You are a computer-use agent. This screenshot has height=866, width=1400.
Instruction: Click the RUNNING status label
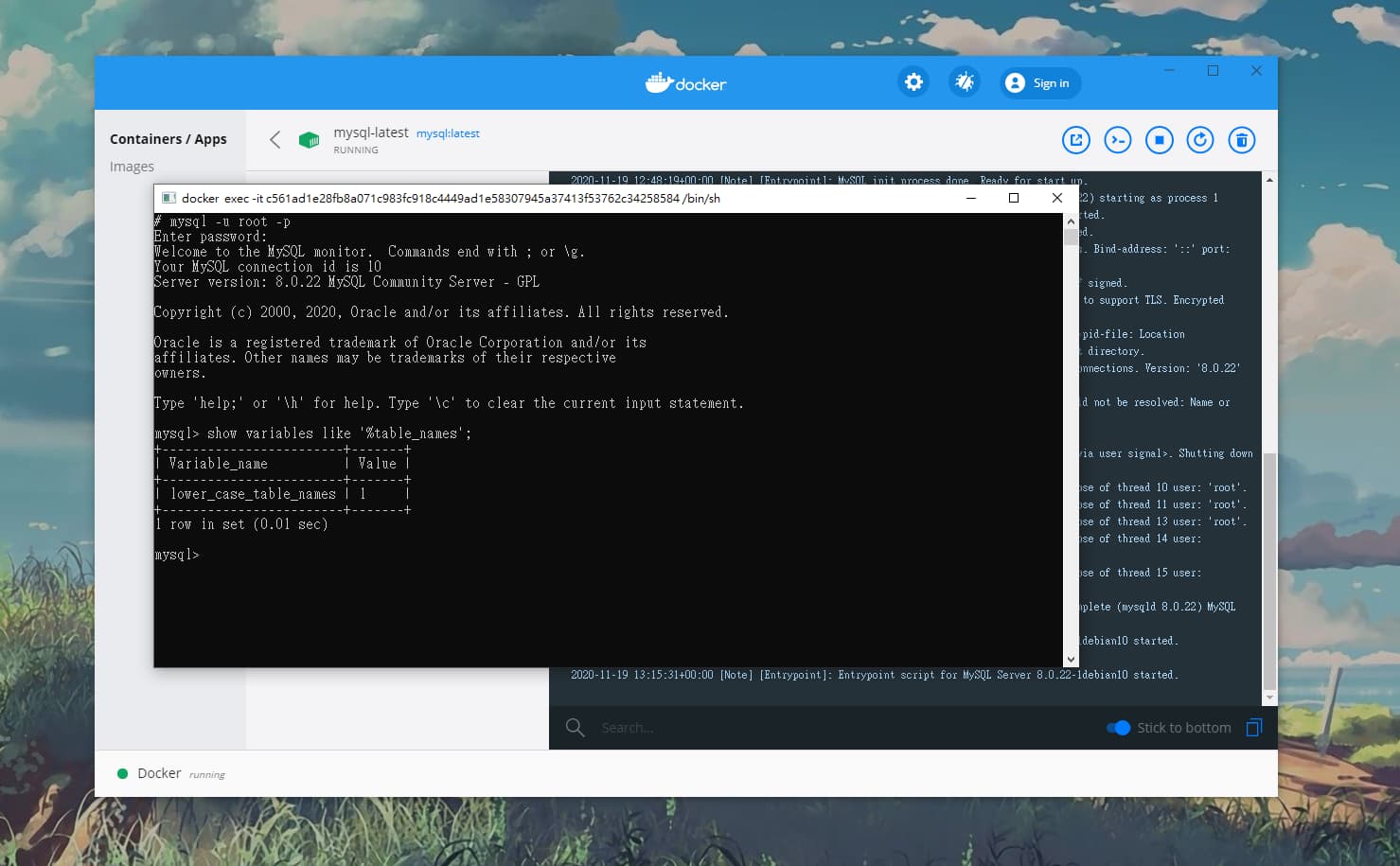[356, 150]
